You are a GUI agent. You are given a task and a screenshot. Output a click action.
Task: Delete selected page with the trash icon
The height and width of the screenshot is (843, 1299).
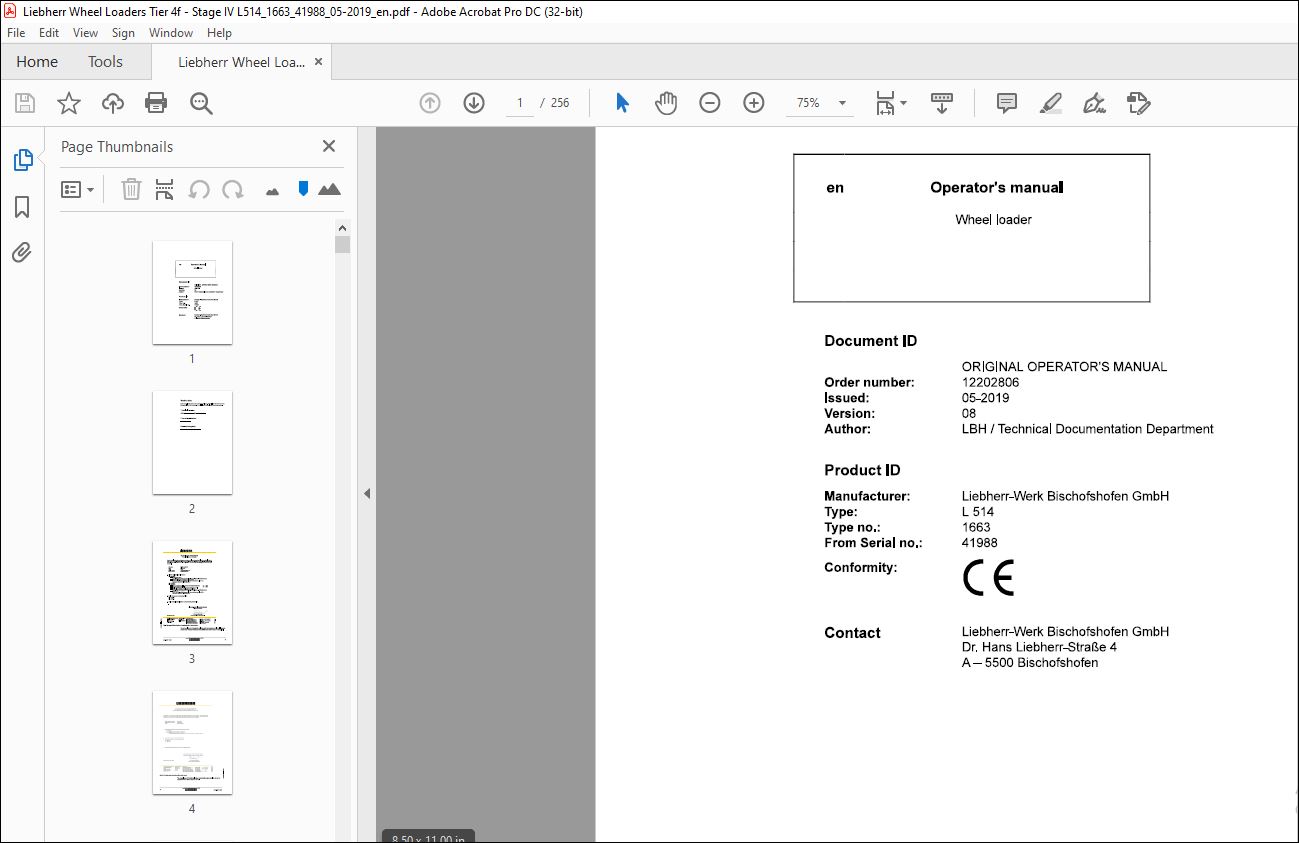[131, 189]
